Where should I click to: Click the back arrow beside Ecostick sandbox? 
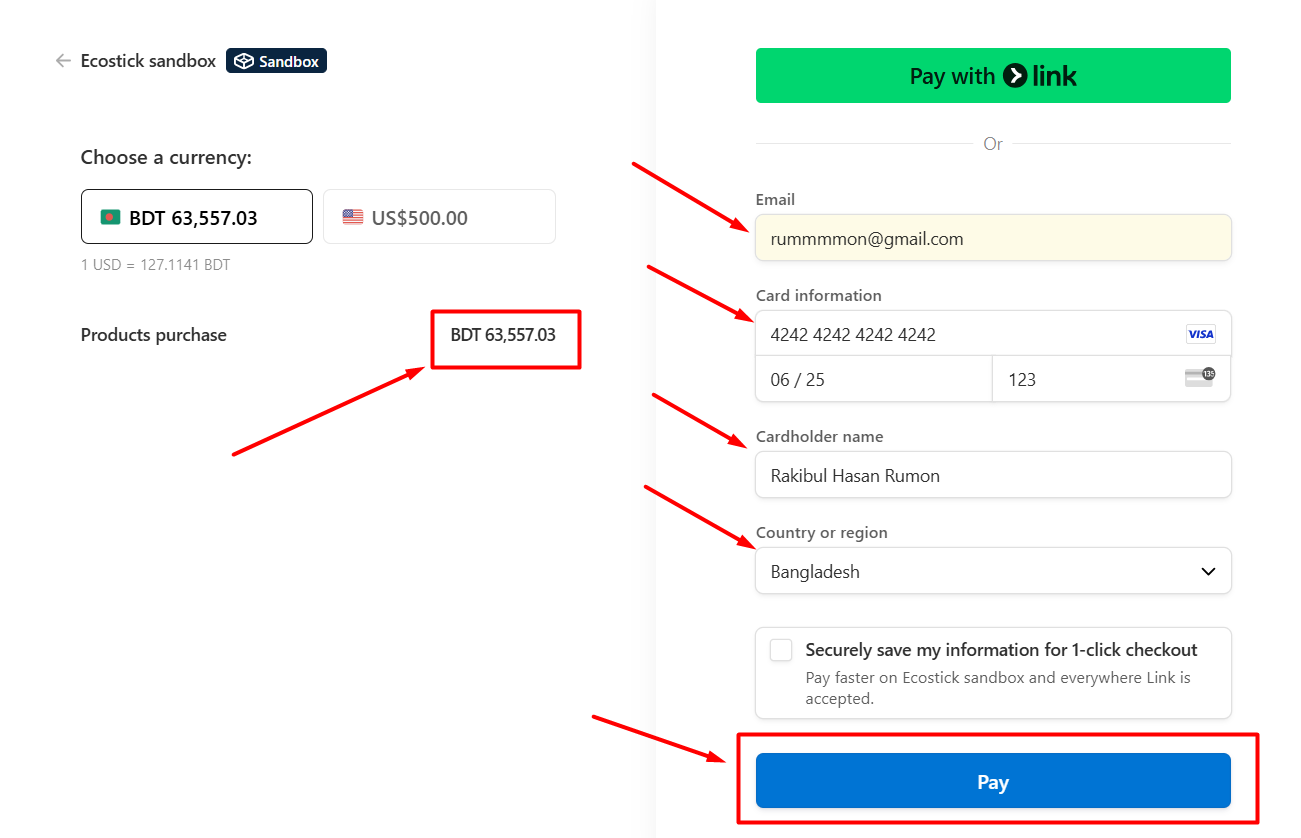(63, 61)
